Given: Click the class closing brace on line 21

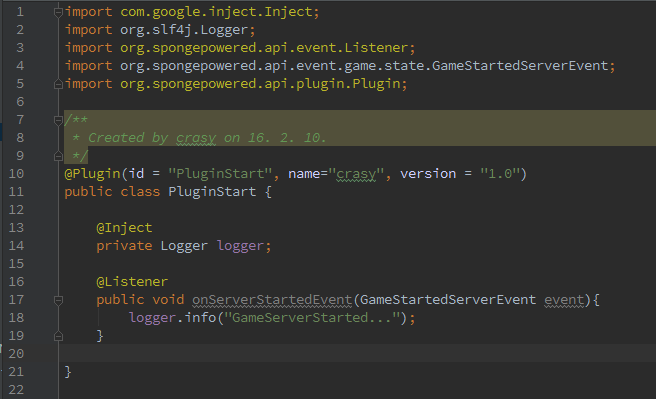Looking at the screenshot, I should (x=68, y=372).
